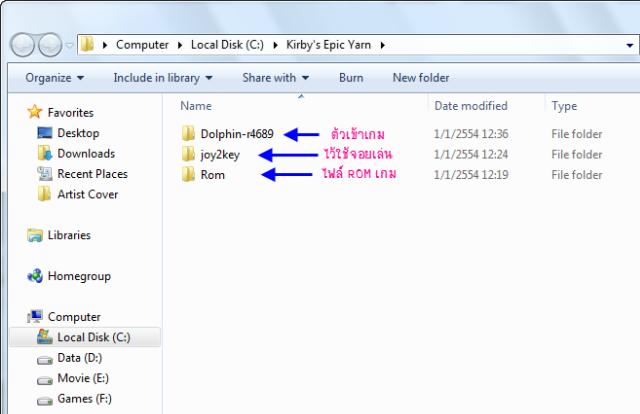Create a New folder from the toolbar

point(421,78)
